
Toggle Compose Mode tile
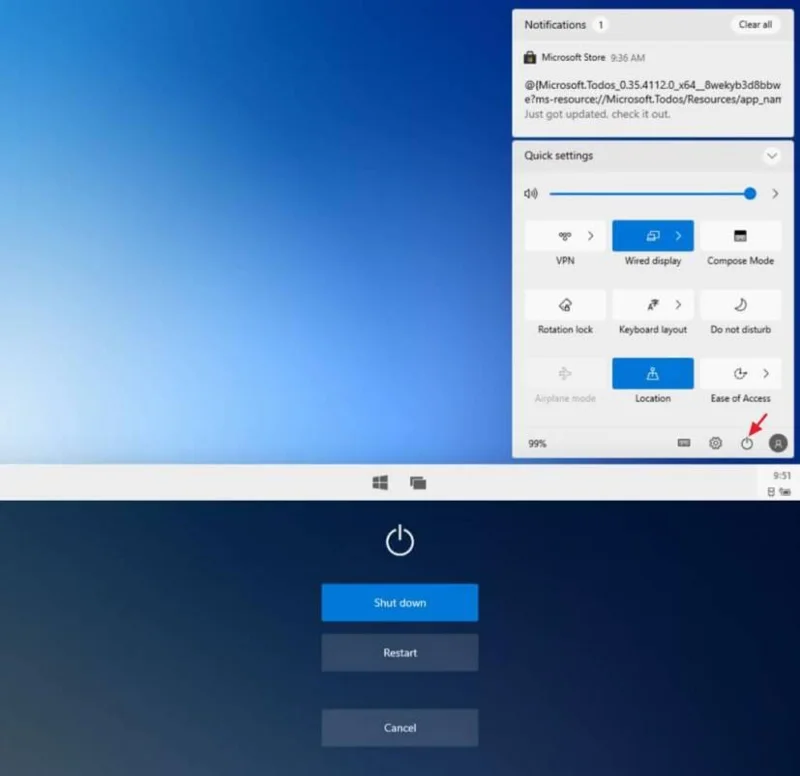[740, 236]
